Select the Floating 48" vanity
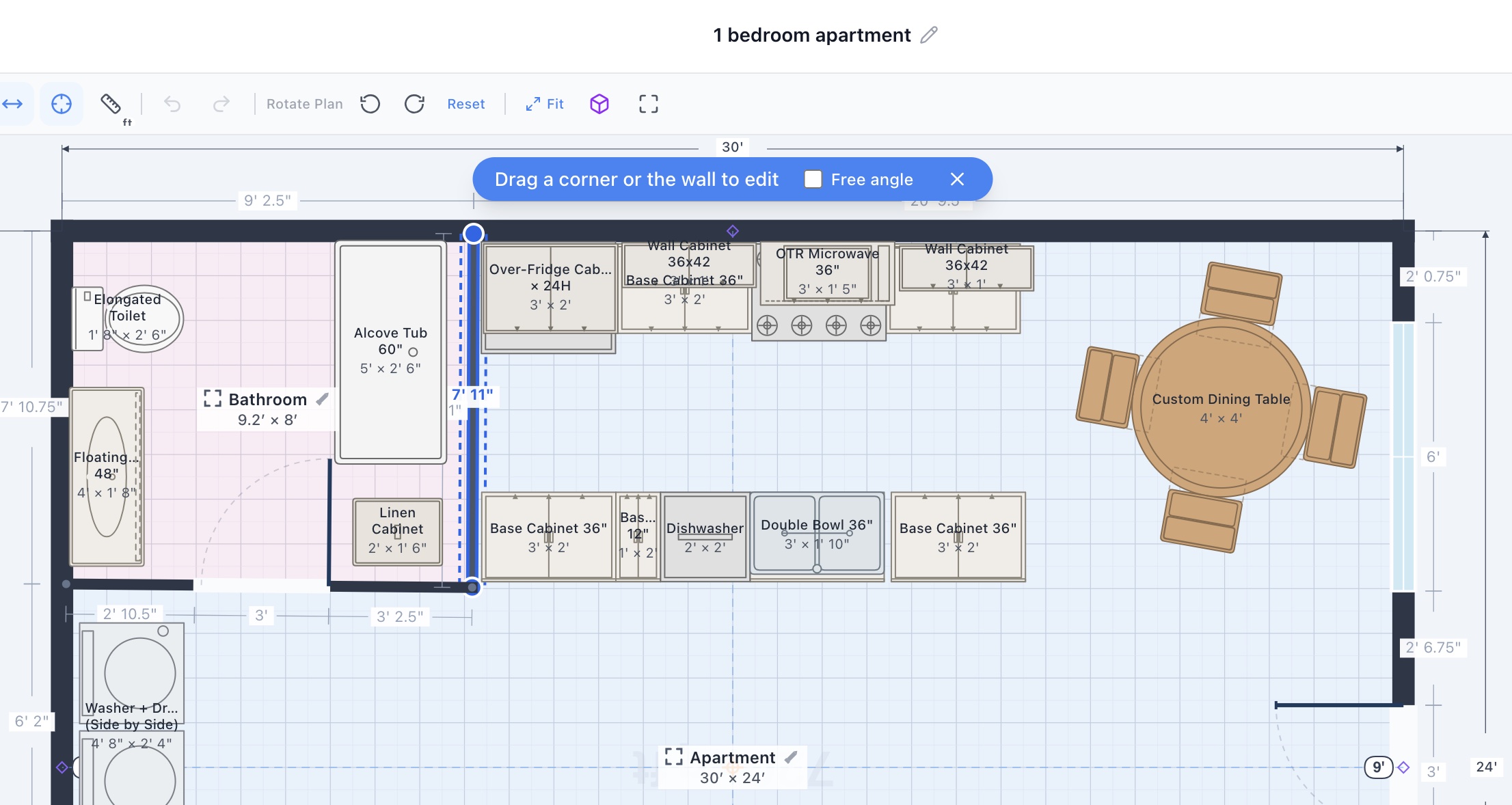 [x=107, y=476]
